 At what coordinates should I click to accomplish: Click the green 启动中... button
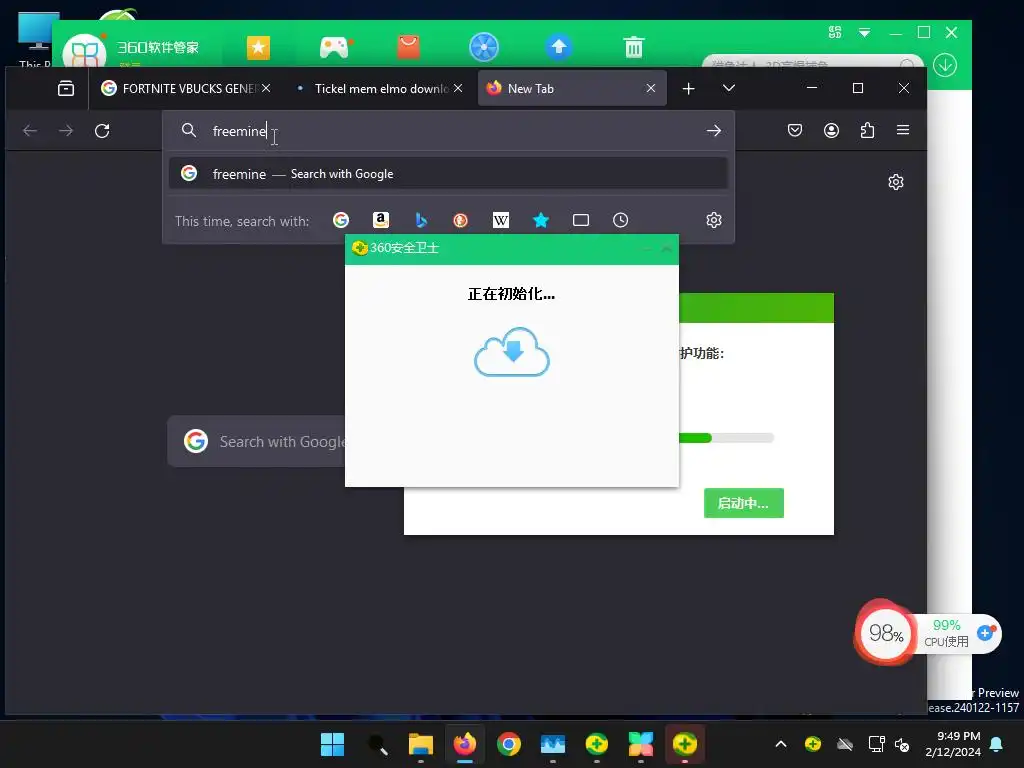[744, 503]
